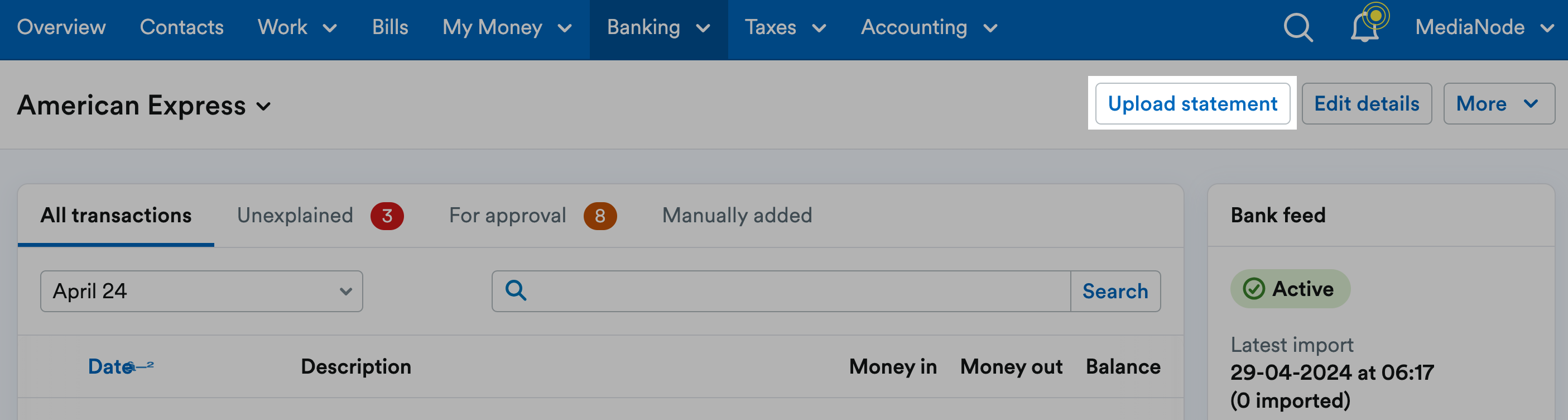Select Bills from the navigation bar
This screenshot has height=420, width=1568.
(390, 27)
